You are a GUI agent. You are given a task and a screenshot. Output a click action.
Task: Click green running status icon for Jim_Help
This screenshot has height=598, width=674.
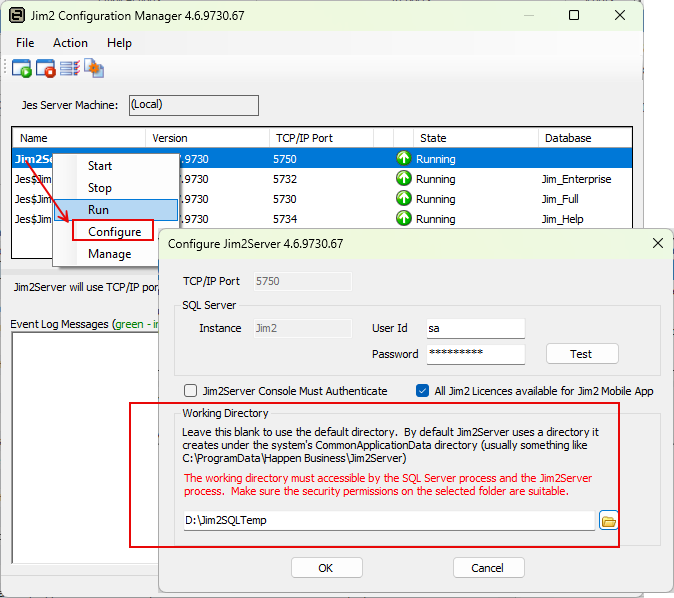click(x=404, y=219)
